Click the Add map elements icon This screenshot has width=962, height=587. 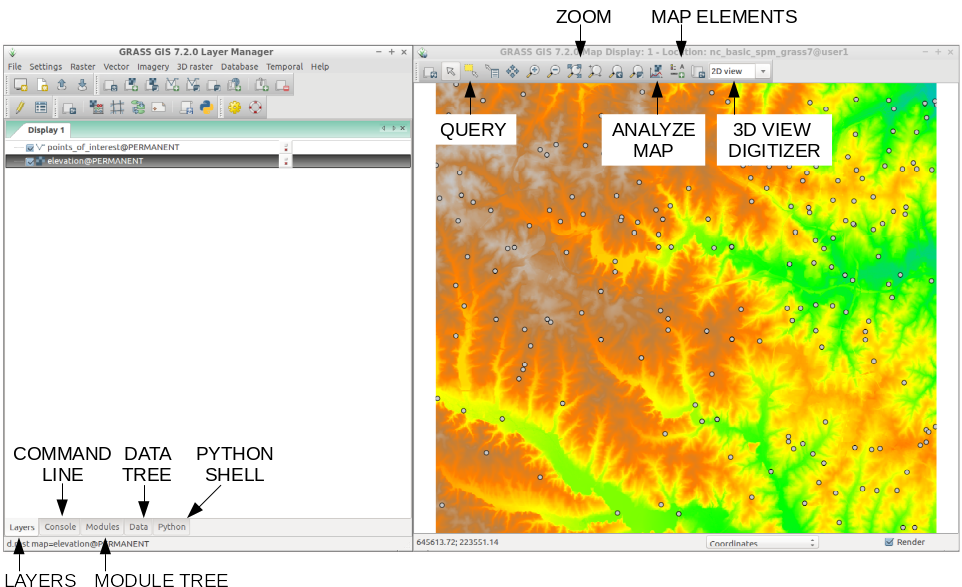[x=677, y=71]
